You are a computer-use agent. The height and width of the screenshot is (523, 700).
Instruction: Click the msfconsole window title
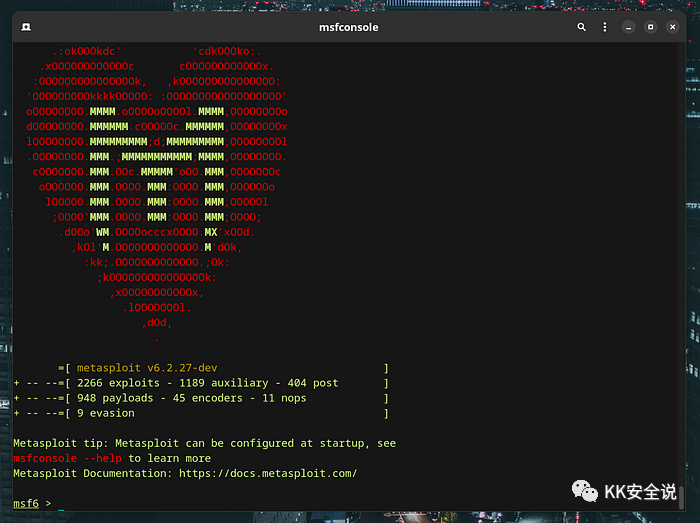tap(348, 27)
